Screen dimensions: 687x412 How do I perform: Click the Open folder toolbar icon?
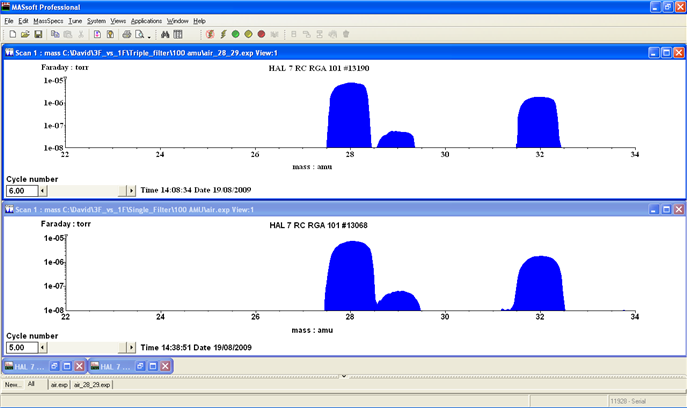[x=24, y=34]
